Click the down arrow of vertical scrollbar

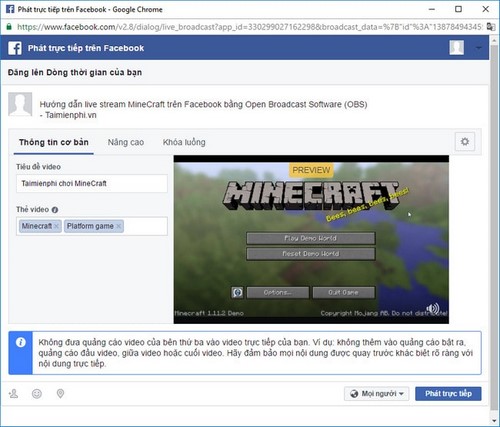tap(494, 421)
